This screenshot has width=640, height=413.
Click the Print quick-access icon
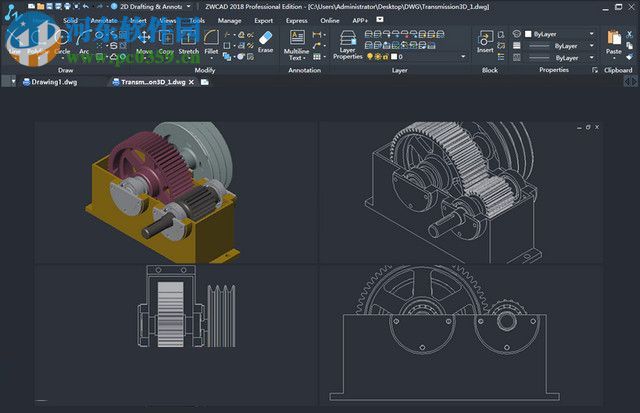67,7
